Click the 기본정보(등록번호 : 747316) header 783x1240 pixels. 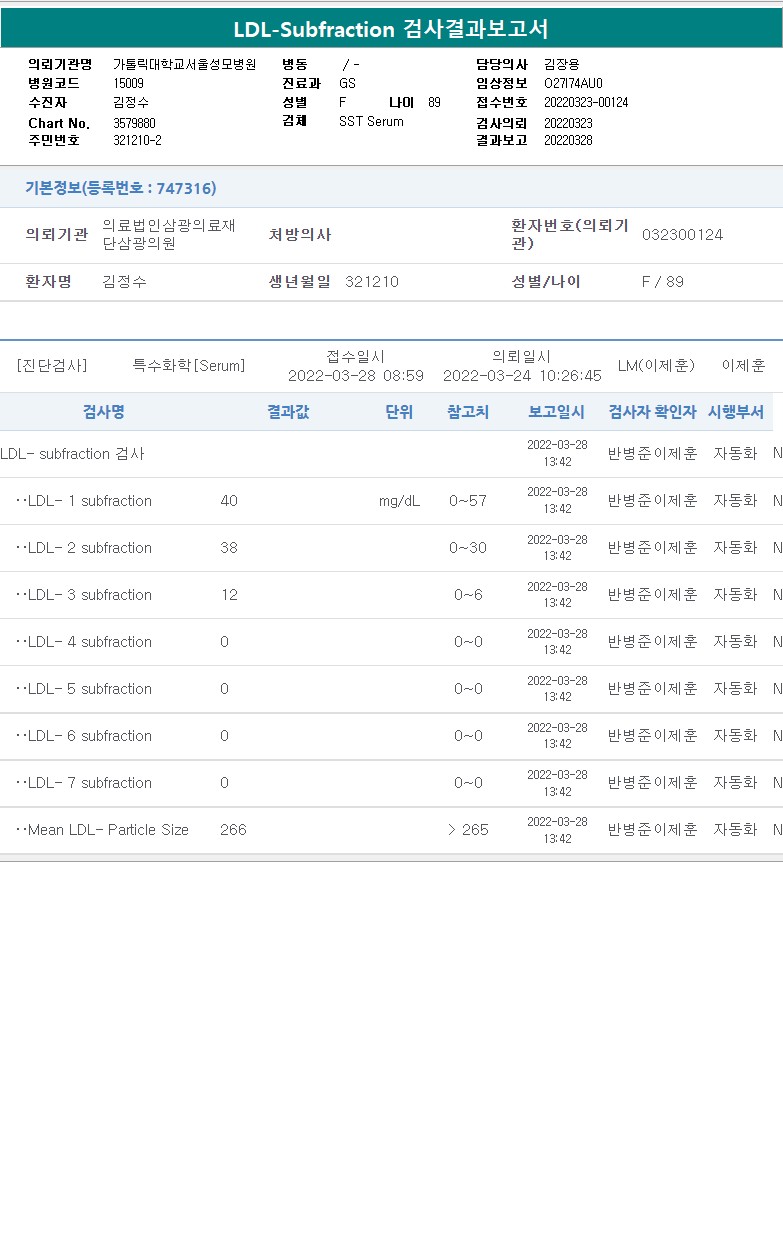coord(120,188)
